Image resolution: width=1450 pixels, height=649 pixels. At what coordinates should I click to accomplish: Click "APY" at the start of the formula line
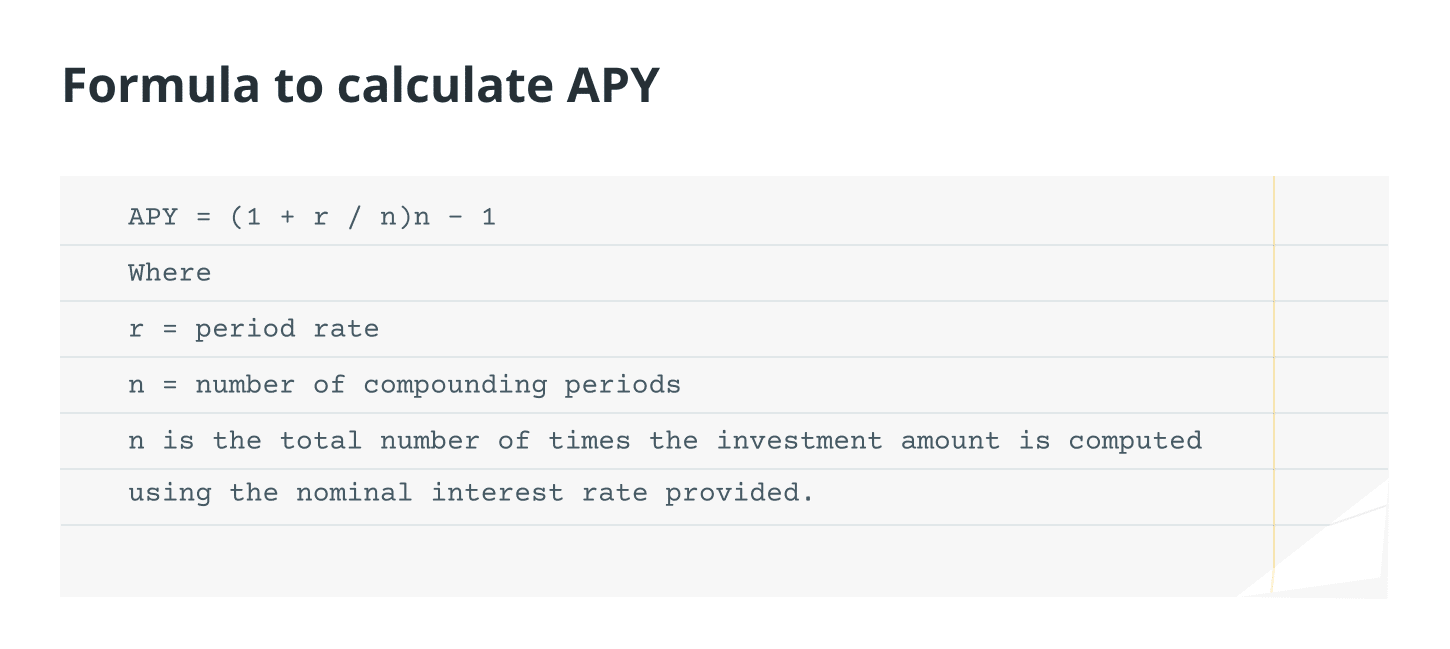(153, 217)
